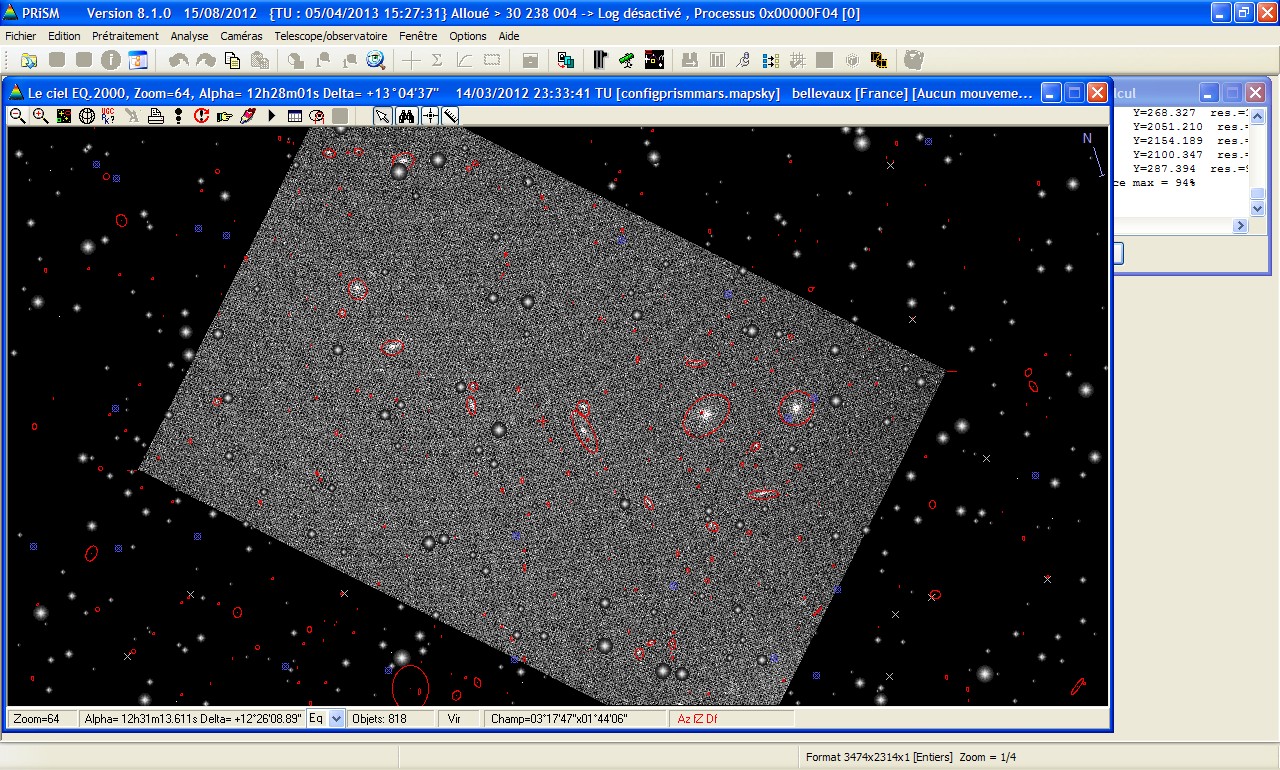Click the linked computers icon in main toolbar
This screenshot has width=1280, height=770.
coord(566,60)
